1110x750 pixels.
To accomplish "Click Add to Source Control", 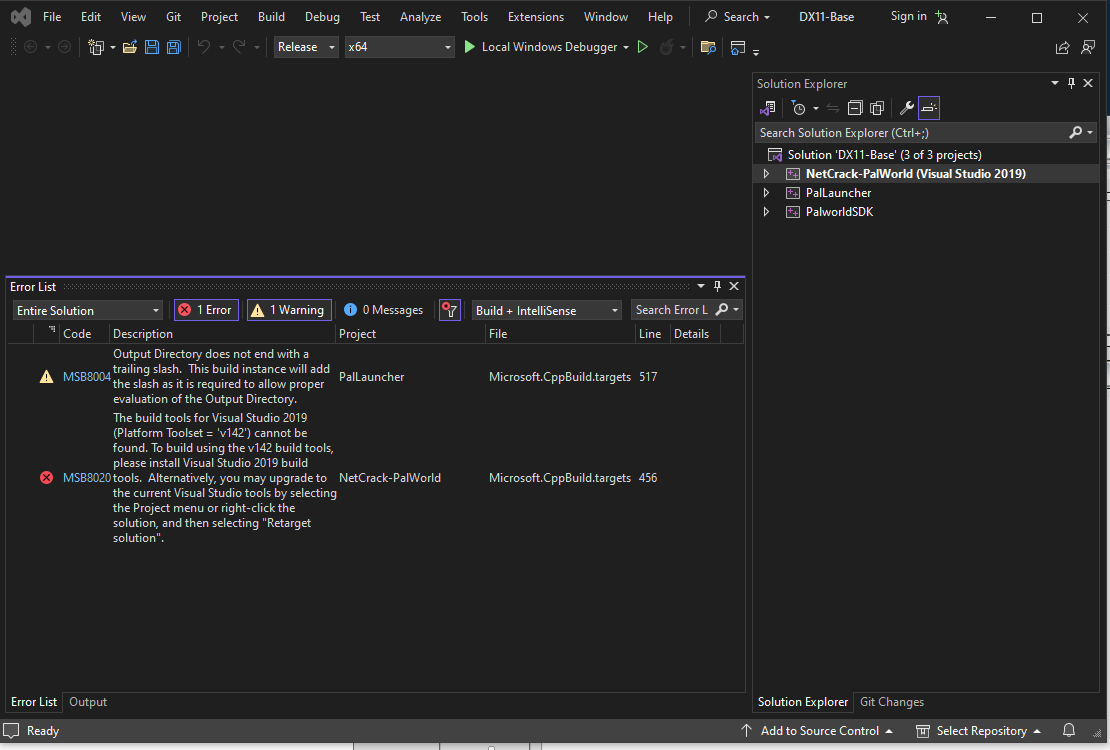I will [x=816, y=731].
